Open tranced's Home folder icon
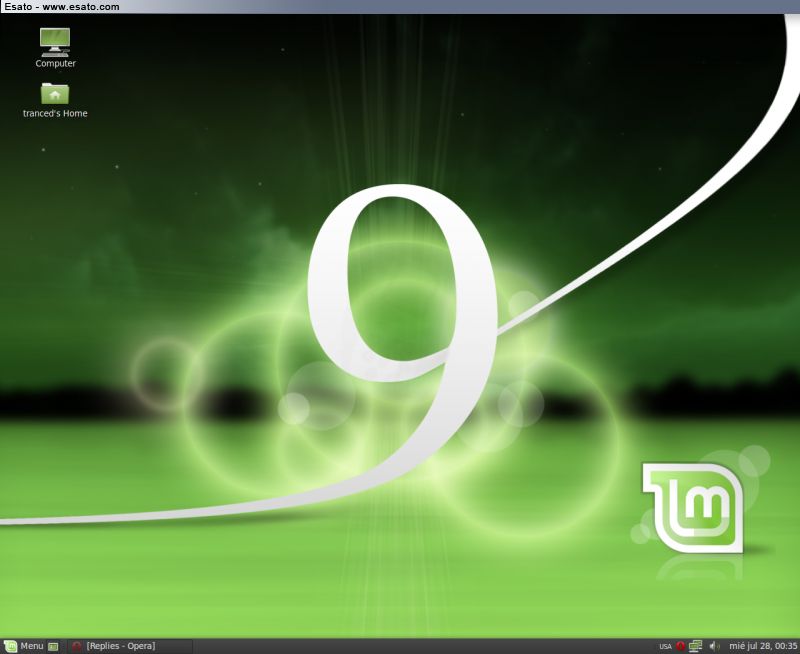Screen dimensions: 800x654 click(55, 100)
